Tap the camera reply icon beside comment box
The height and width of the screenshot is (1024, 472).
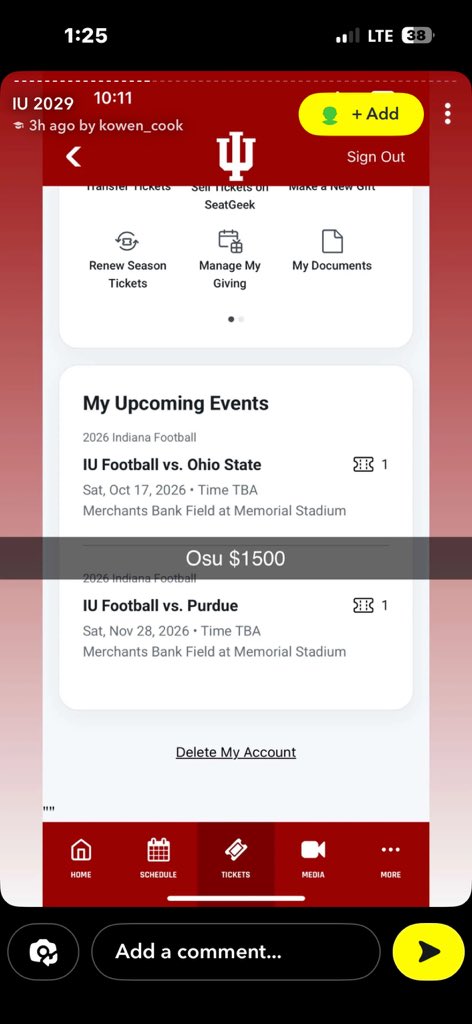[44, 952]
